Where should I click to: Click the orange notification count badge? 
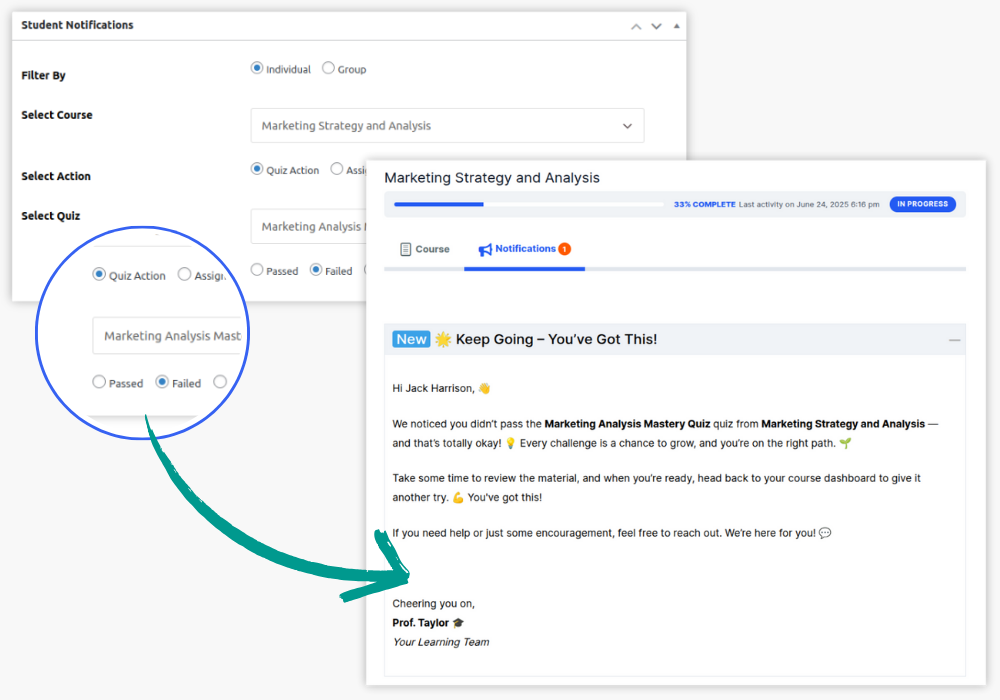564,249
